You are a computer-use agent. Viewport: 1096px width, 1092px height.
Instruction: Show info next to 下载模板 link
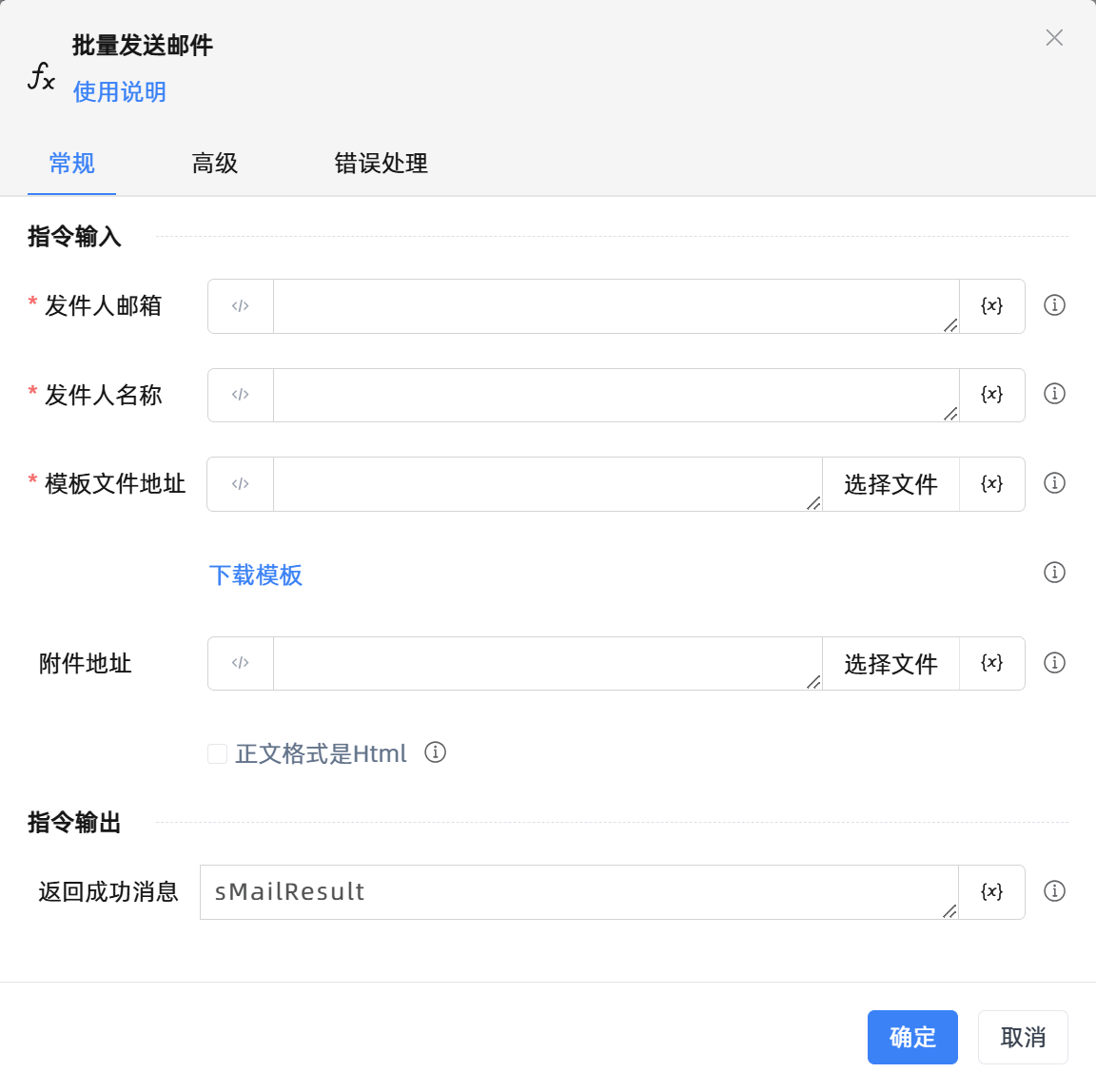[x=1054, y=573]
